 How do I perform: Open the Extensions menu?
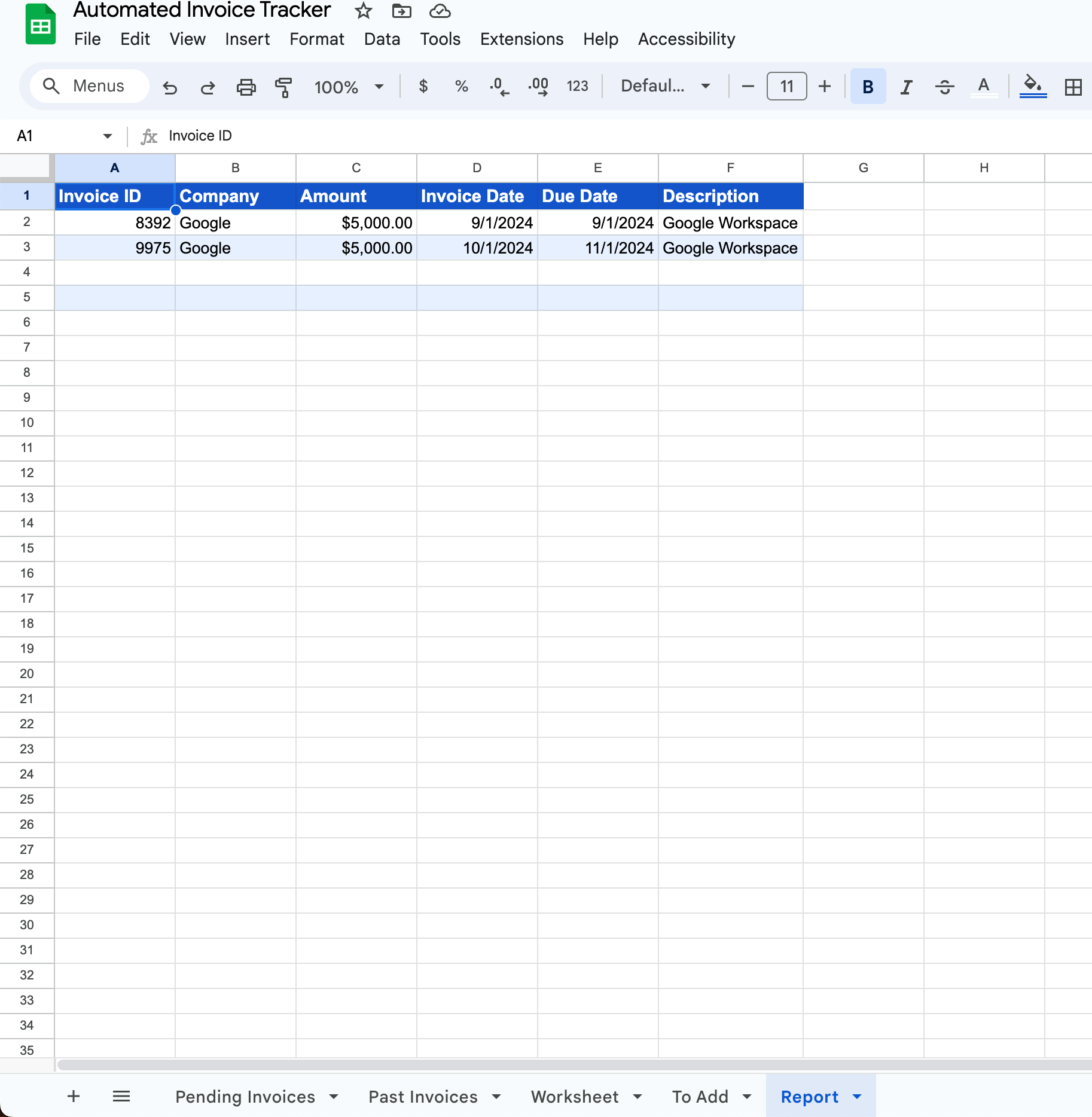click(x=521, y=39)
